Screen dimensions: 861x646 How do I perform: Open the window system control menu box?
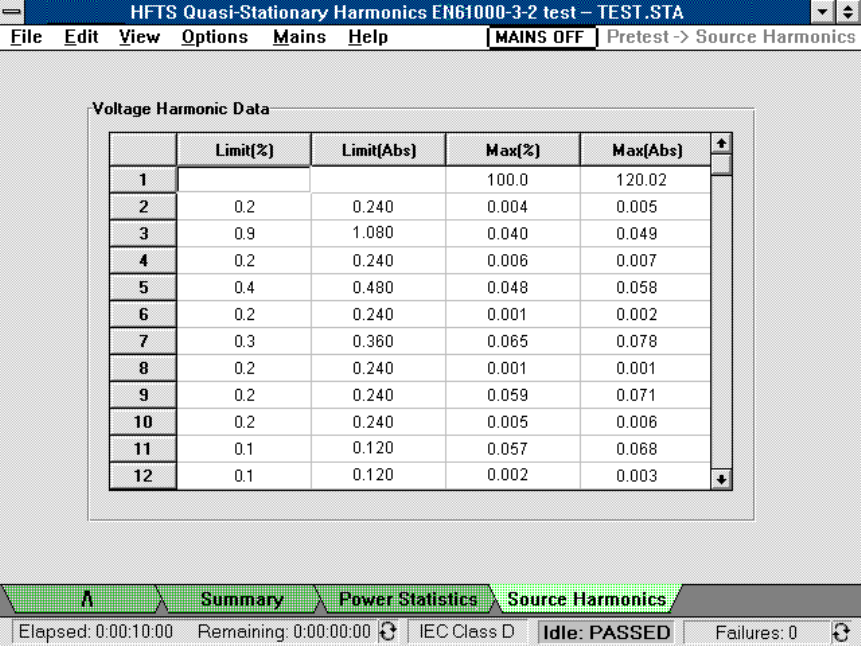(11, 13)
